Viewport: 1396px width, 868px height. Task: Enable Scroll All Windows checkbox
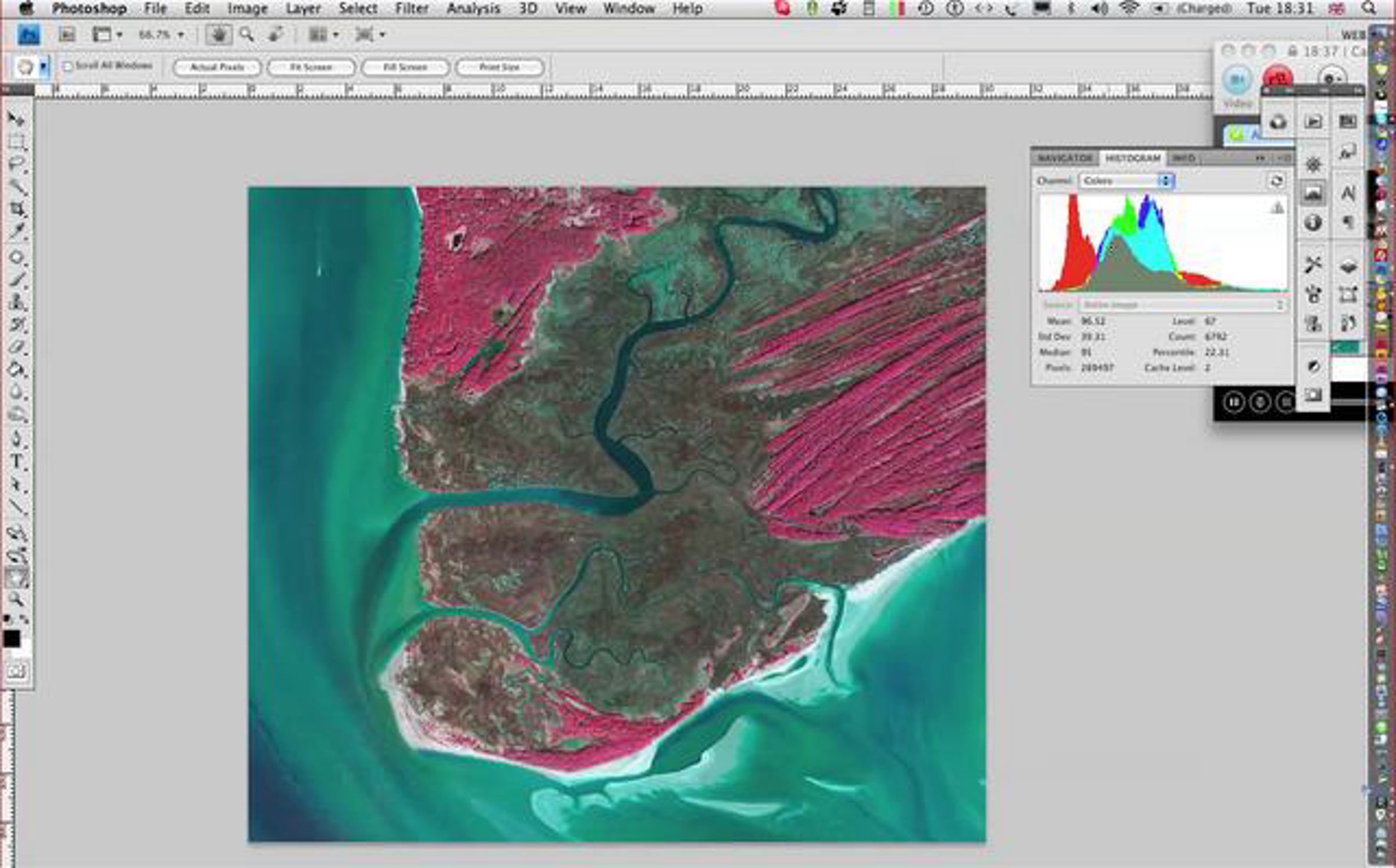click(x=67, y=67)
